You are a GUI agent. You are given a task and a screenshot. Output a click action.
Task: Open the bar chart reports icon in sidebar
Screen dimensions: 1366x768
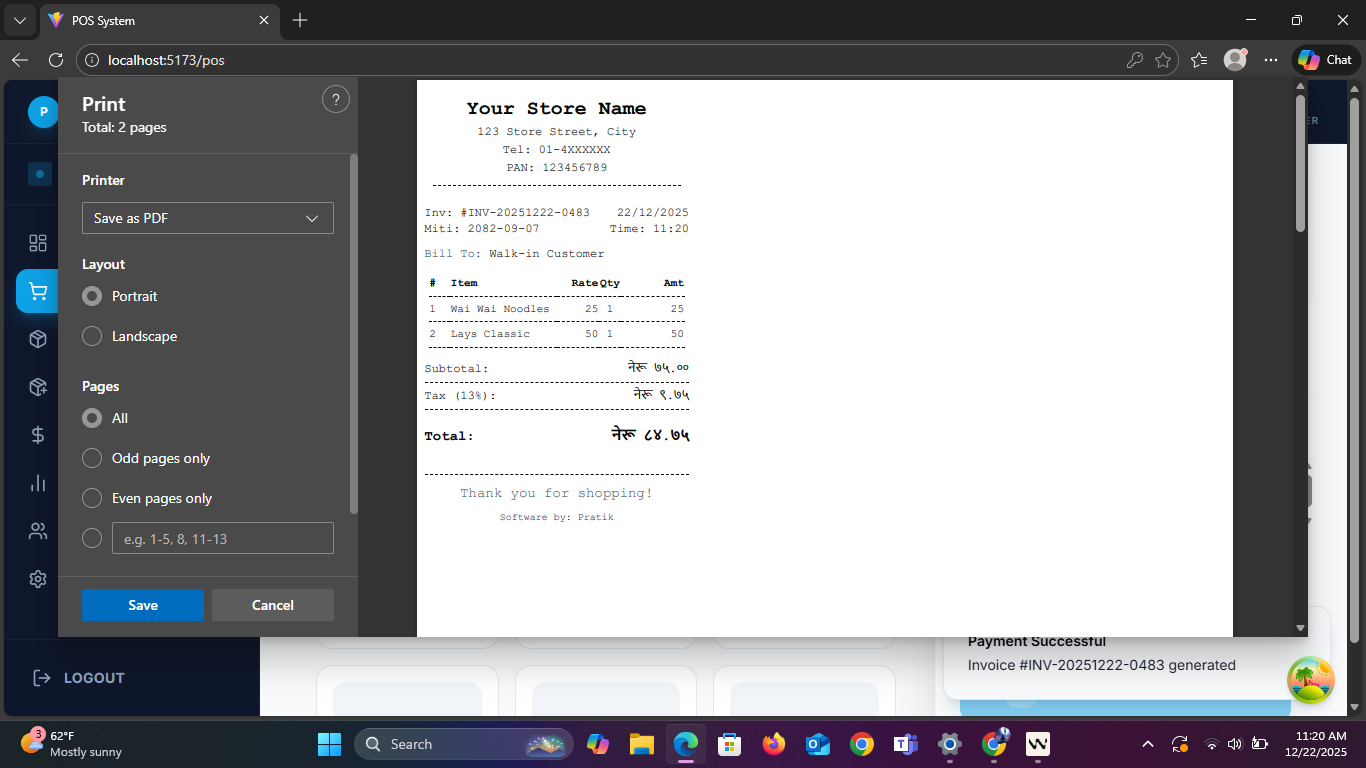click(x=38, y=483)
